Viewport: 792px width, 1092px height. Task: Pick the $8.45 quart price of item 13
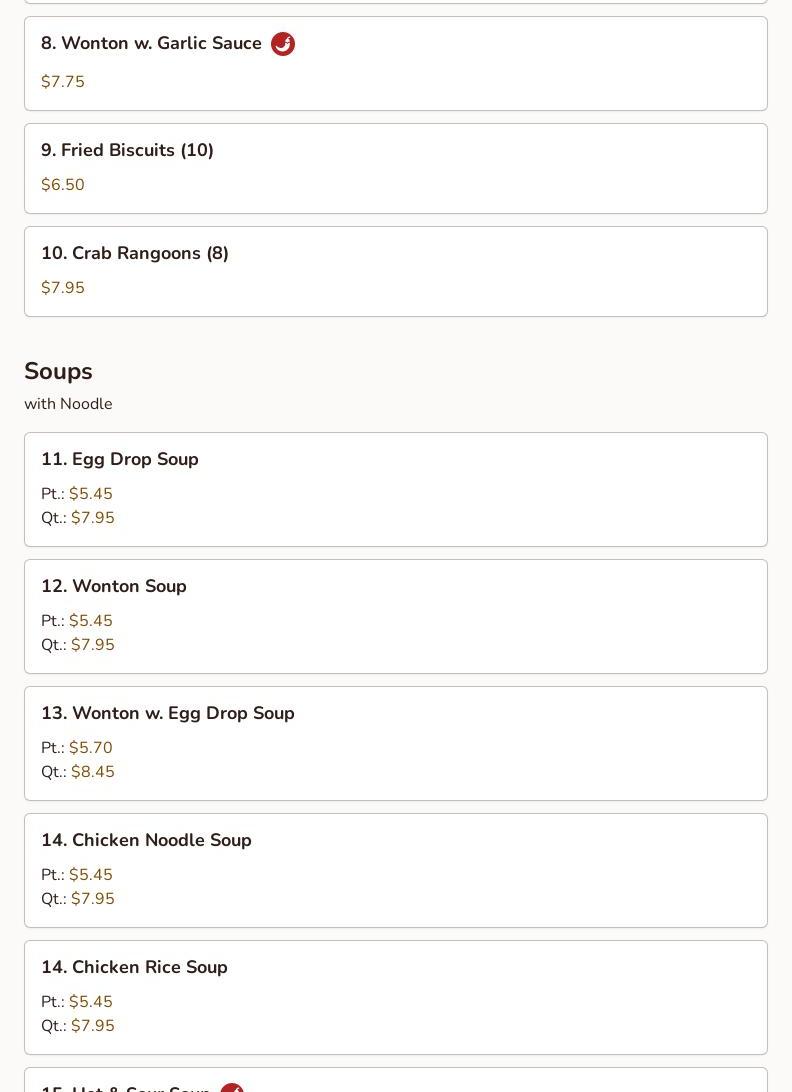[x=93, y=772]
